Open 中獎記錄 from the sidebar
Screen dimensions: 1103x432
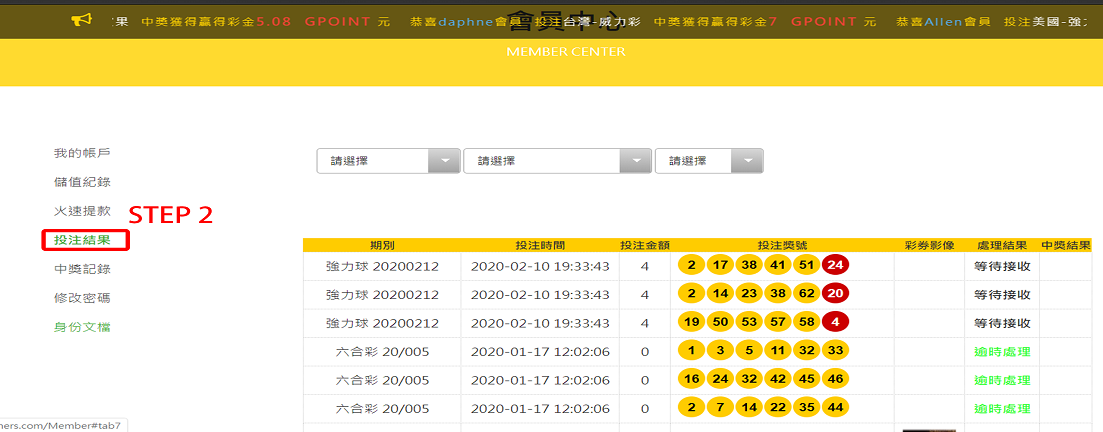(x=82, y=269)
